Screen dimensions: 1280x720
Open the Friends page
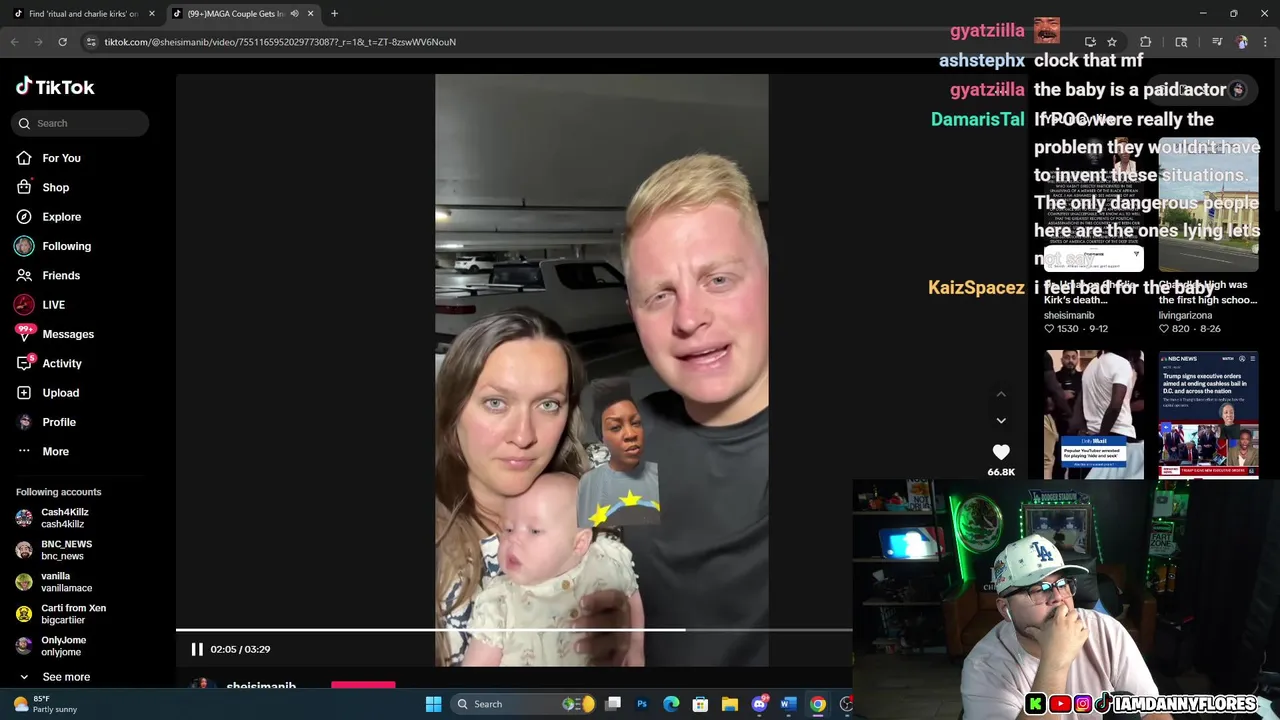coord(61,275)
